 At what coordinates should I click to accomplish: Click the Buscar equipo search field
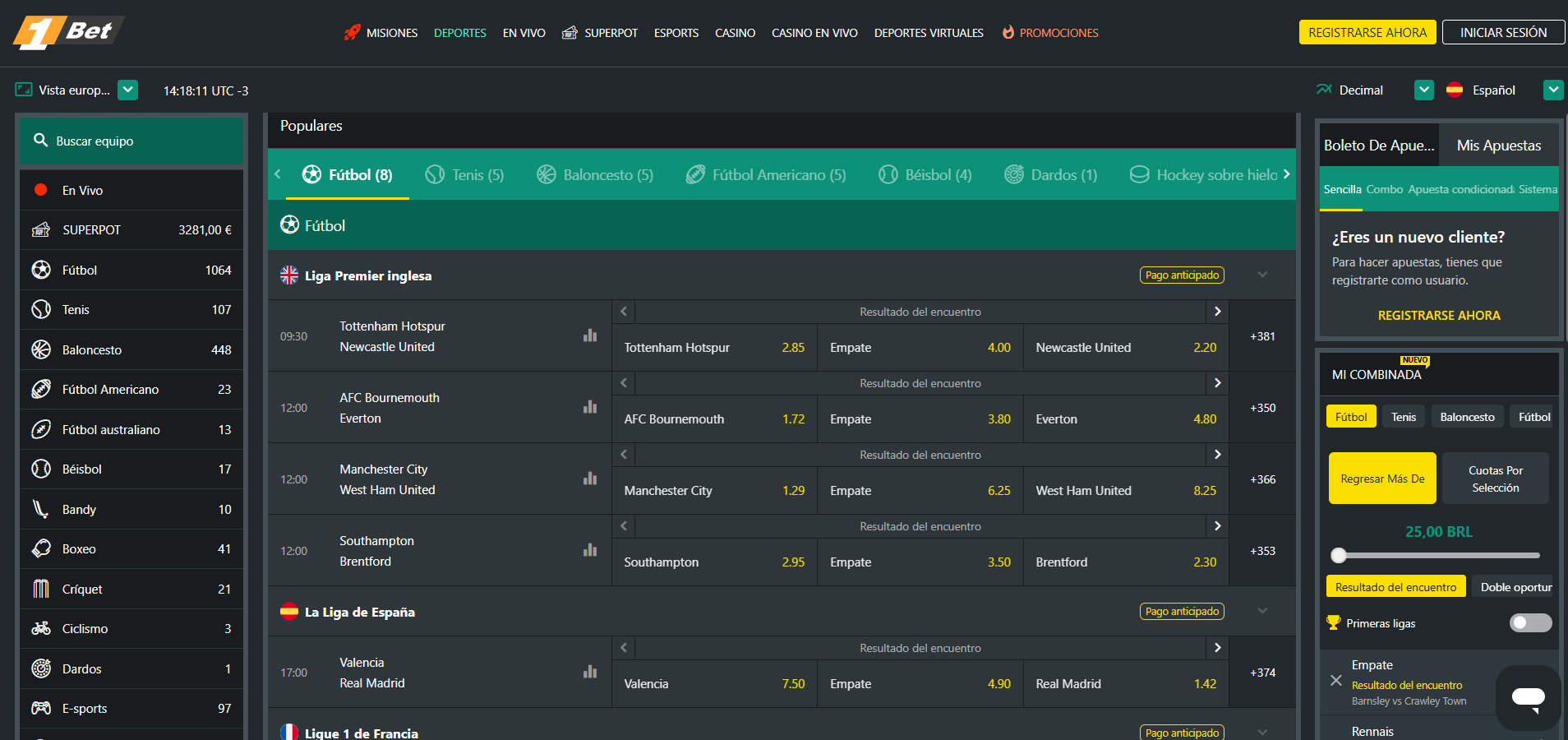(x=131, y=141)
